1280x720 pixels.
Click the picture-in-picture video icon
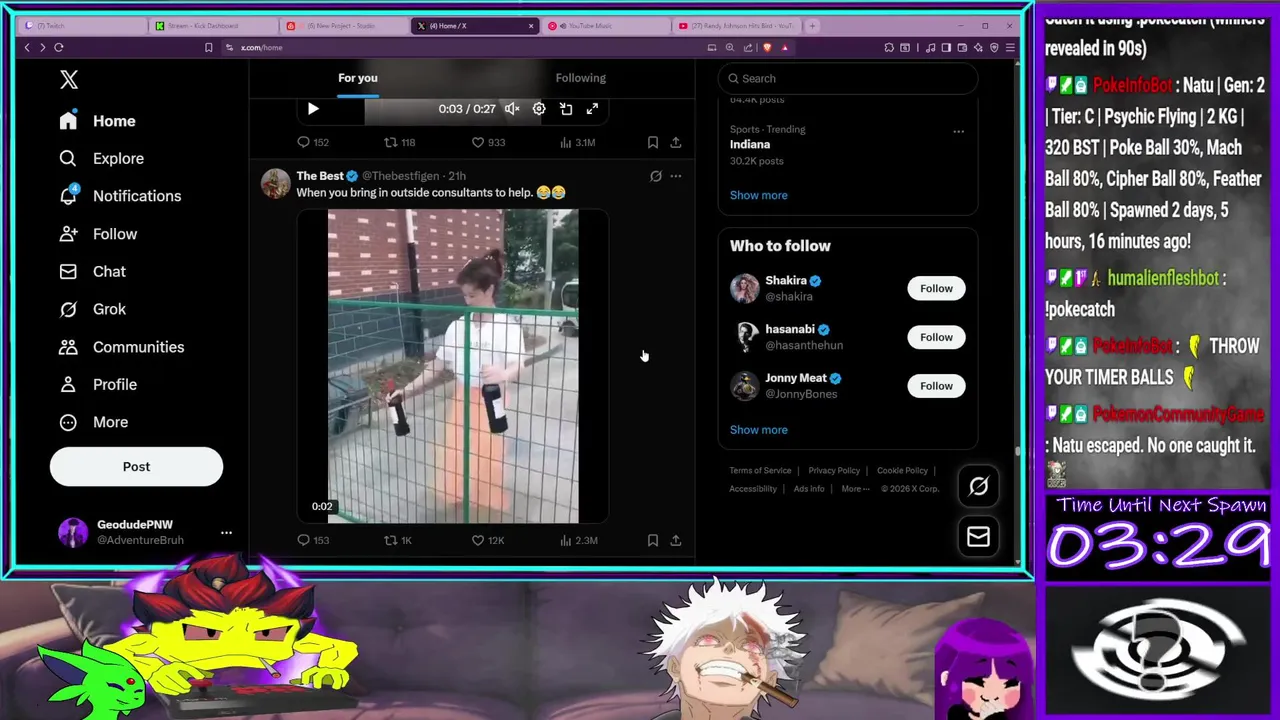pyautogui.click(x=566, y=109)
